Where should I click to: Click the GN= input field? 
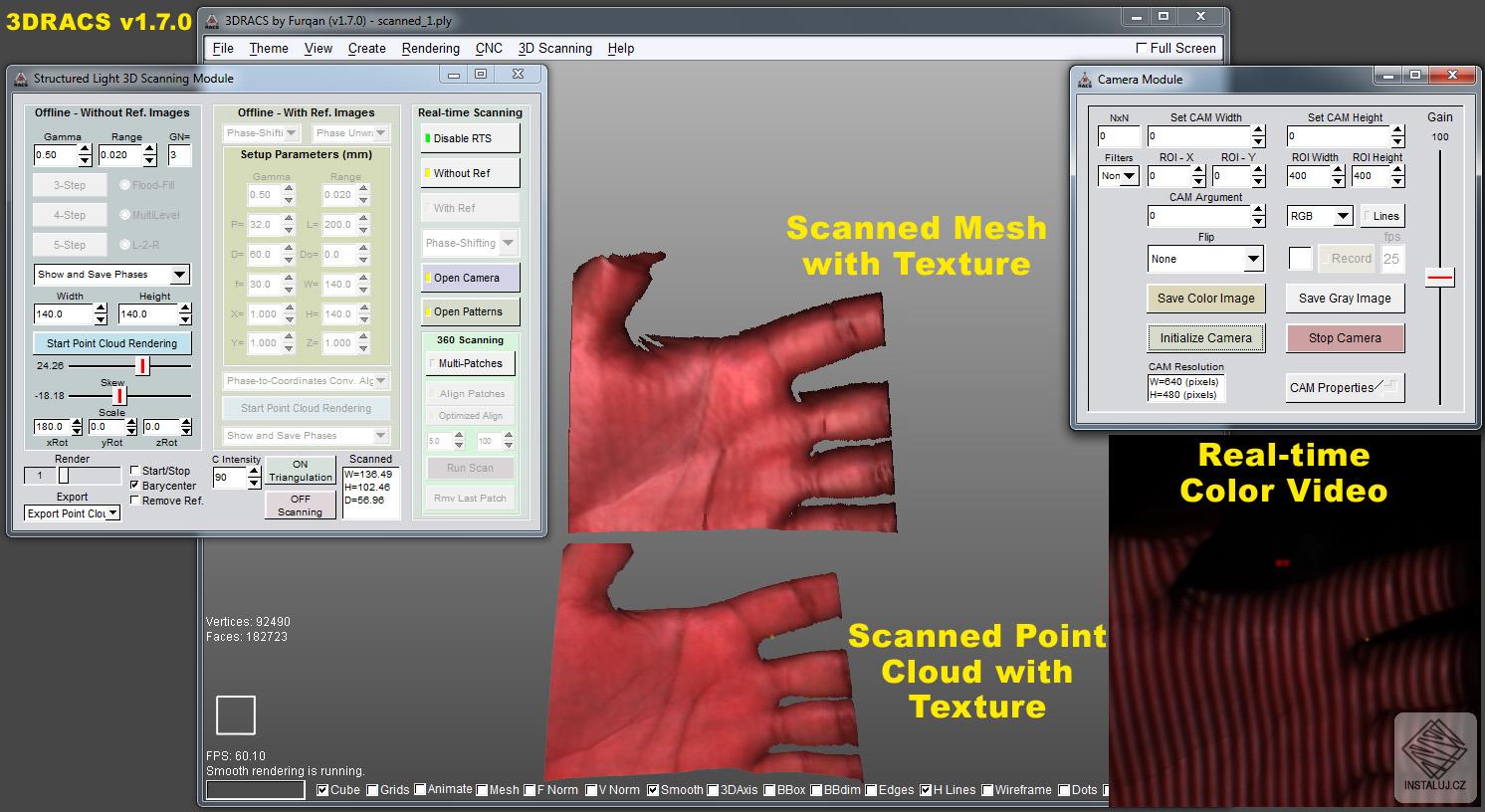pyautogui.click(x=179, y=155)
